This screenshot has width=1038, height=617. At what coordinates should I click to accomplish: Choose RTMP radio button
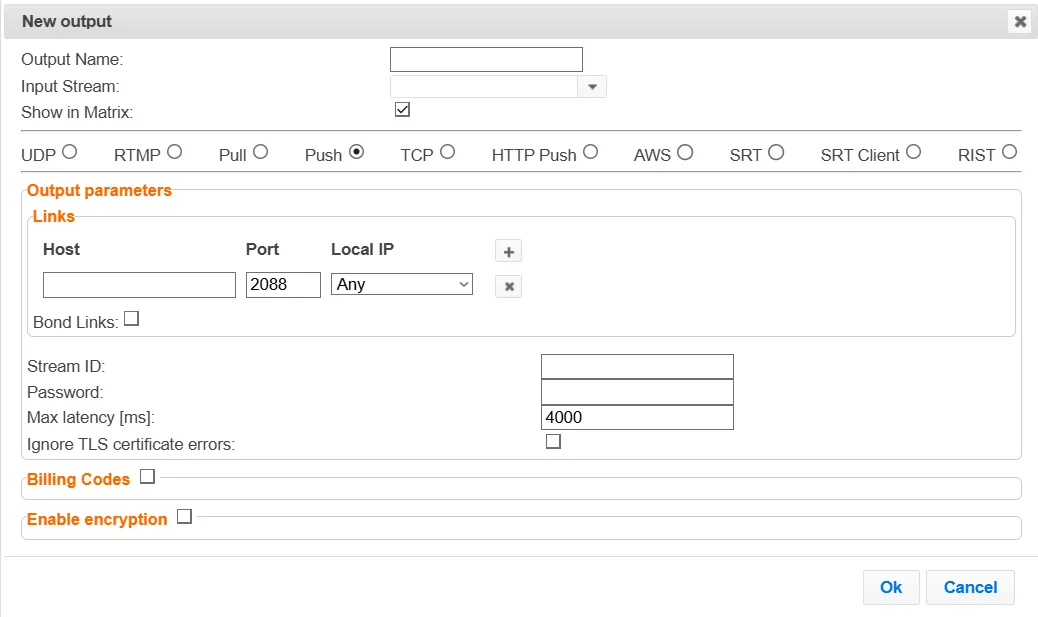pos(174,152)
